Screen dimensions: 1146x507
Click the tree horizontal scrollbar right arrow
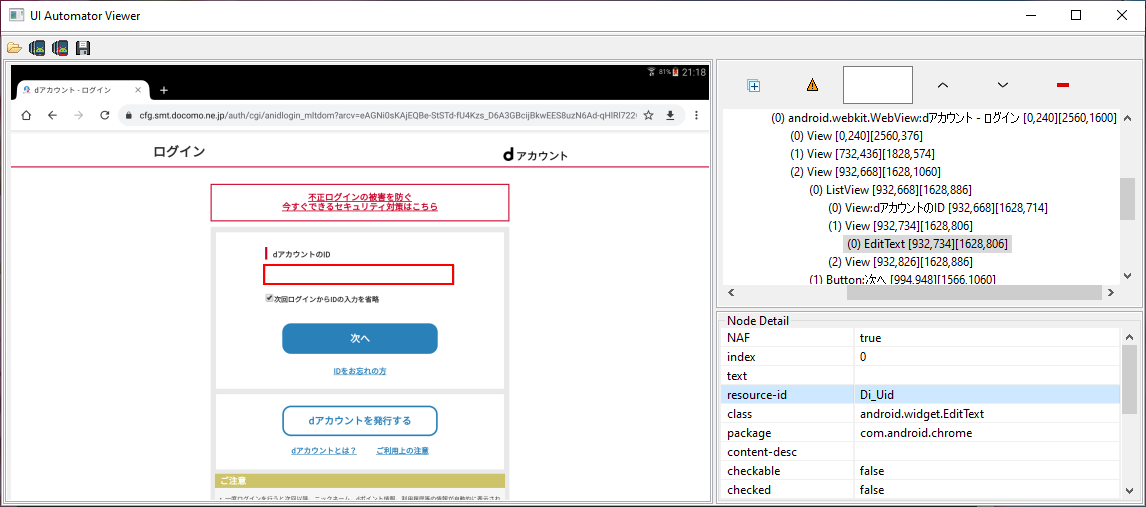[x=1110, y=292]
